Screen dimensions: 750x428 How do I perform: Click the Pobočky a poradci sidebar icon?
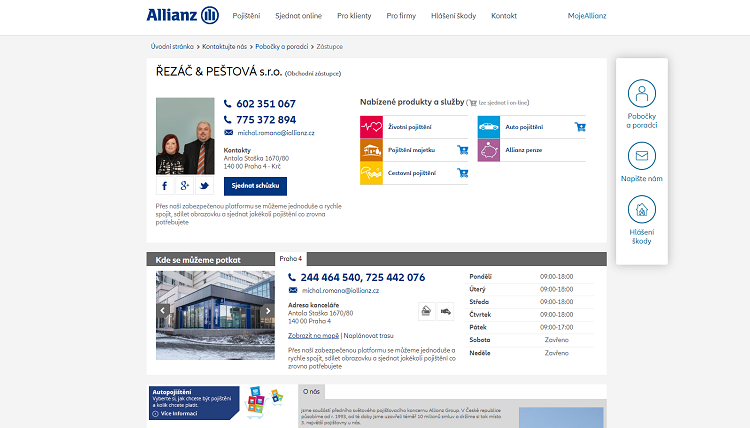click(x=642, y=93)
